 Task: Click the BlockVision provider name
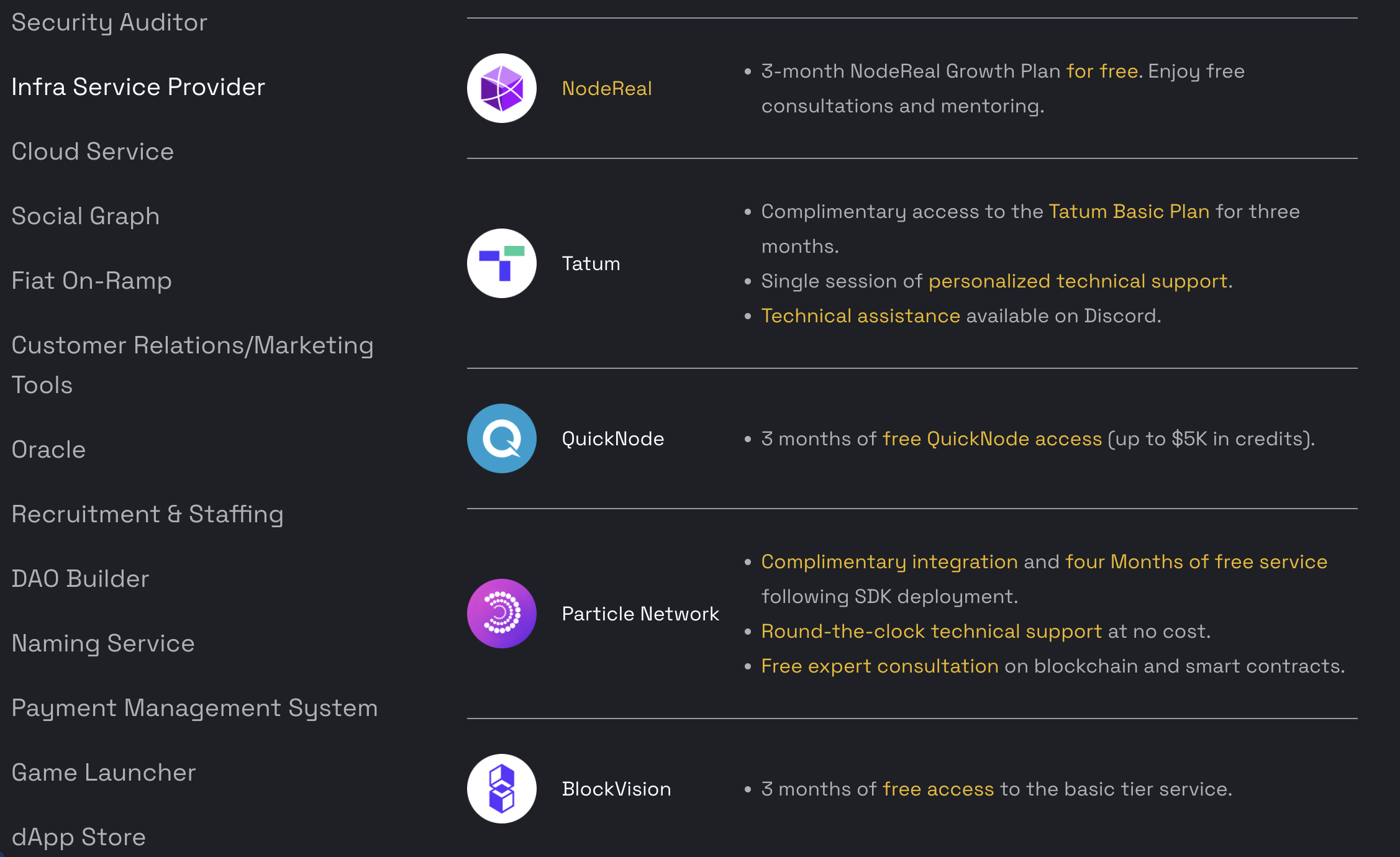pyautogui.click(x=616, y=789)
